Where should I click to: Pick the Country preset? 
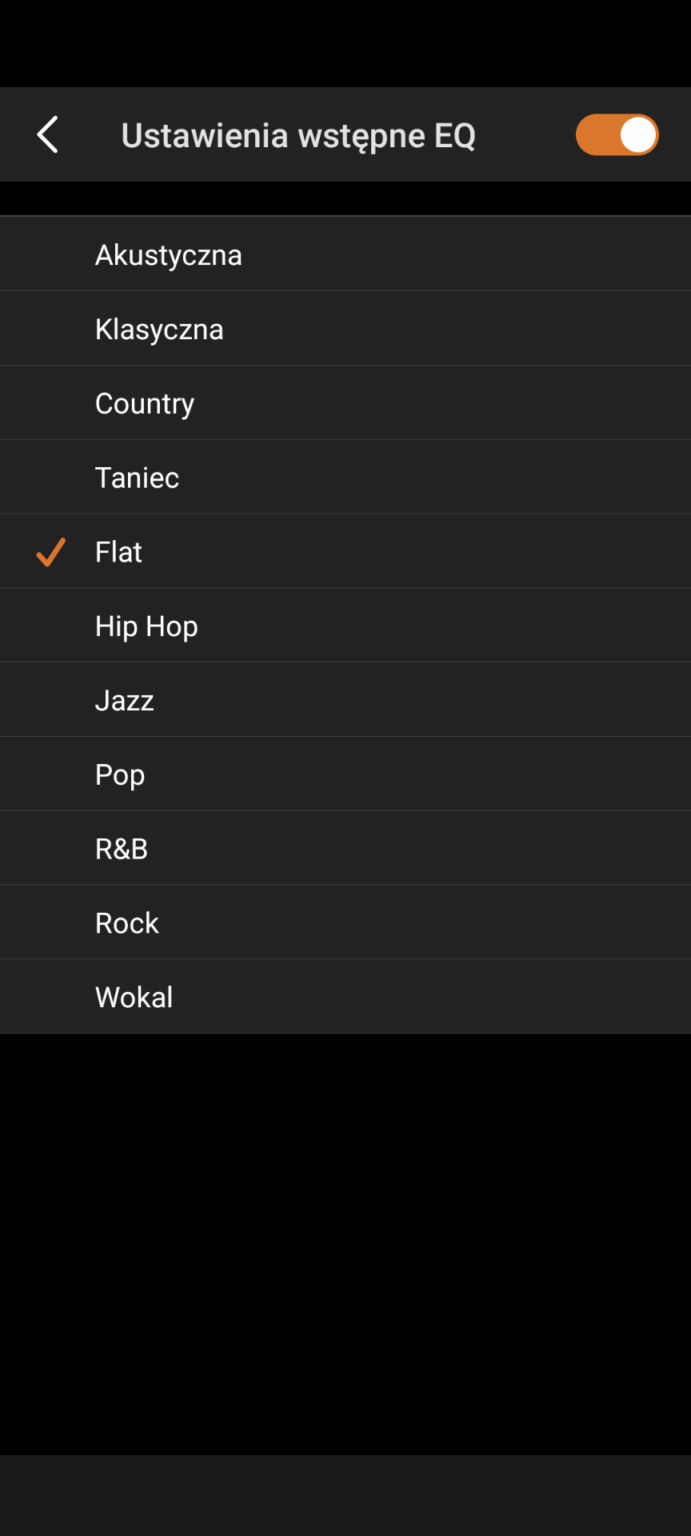pyautogui.click(x=145, y=403)
